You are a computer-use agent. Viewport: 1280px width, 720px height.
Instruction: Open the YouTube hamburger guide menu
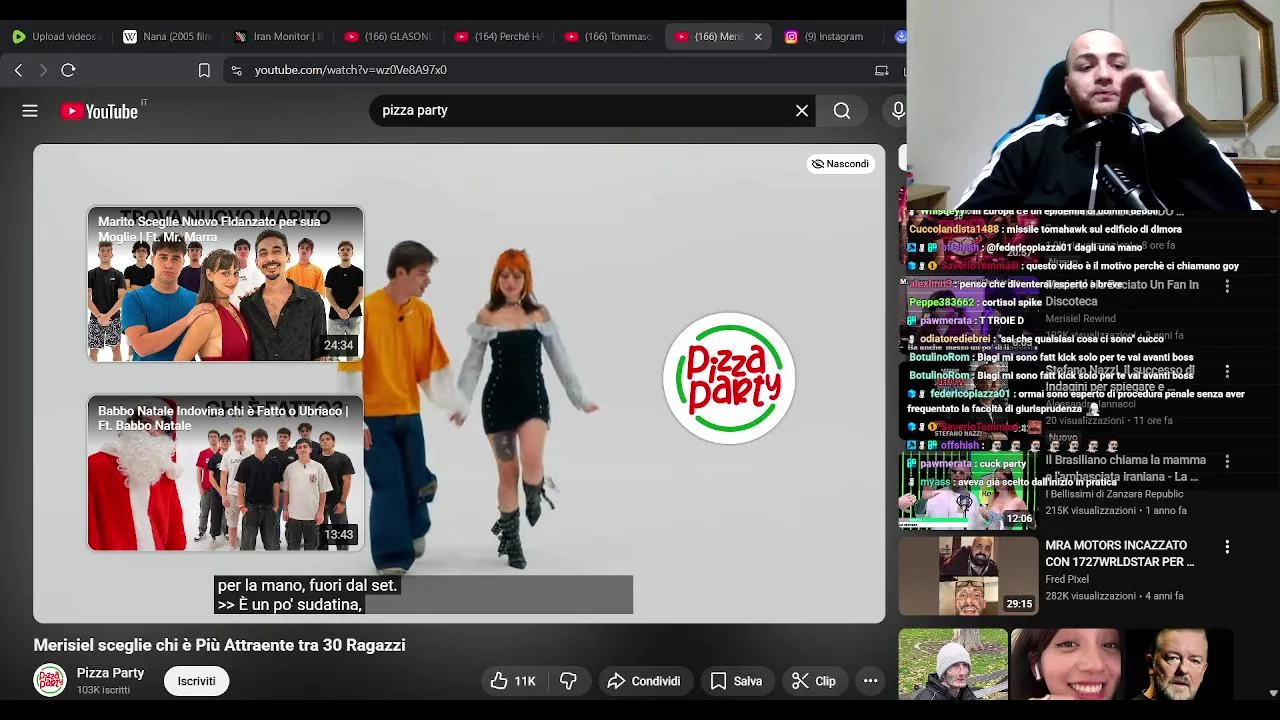point(30,111)
